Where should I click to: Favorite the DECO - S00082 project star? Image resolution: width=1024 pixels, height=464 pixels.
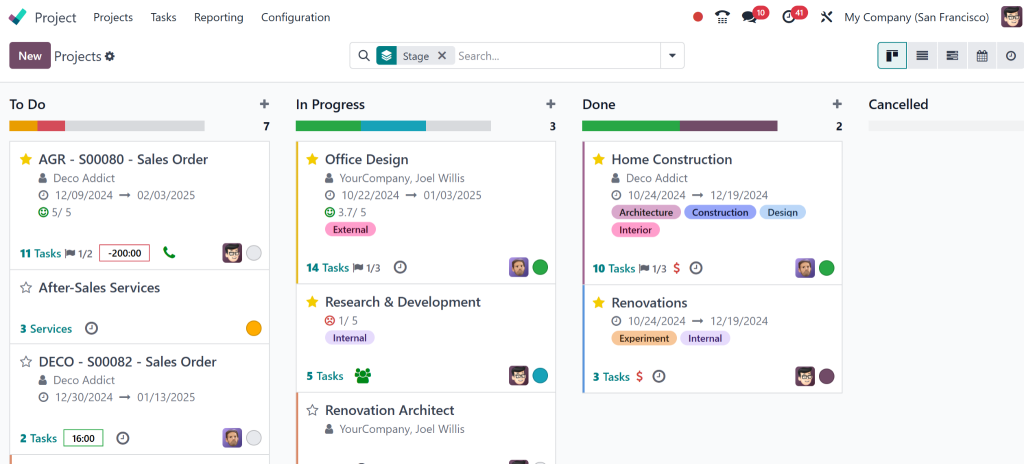point(25,361)
